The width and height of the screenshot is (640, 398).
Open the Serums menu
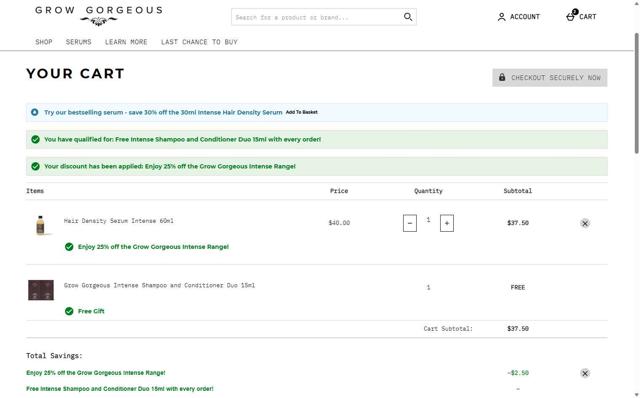[x=78, y=42]
